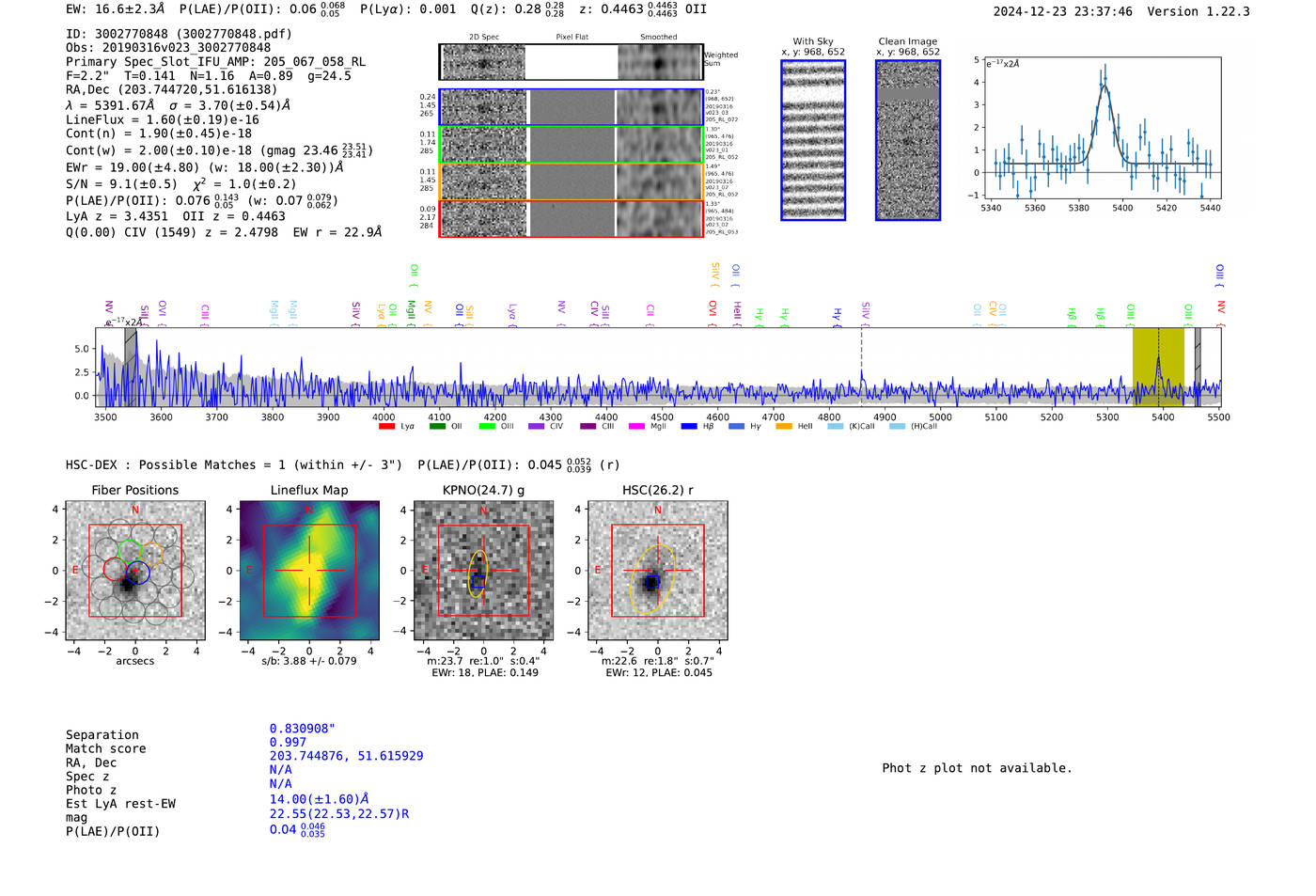Click the Match score value 0.997
Screen dimensions: 1316x896
pos(288,743)
